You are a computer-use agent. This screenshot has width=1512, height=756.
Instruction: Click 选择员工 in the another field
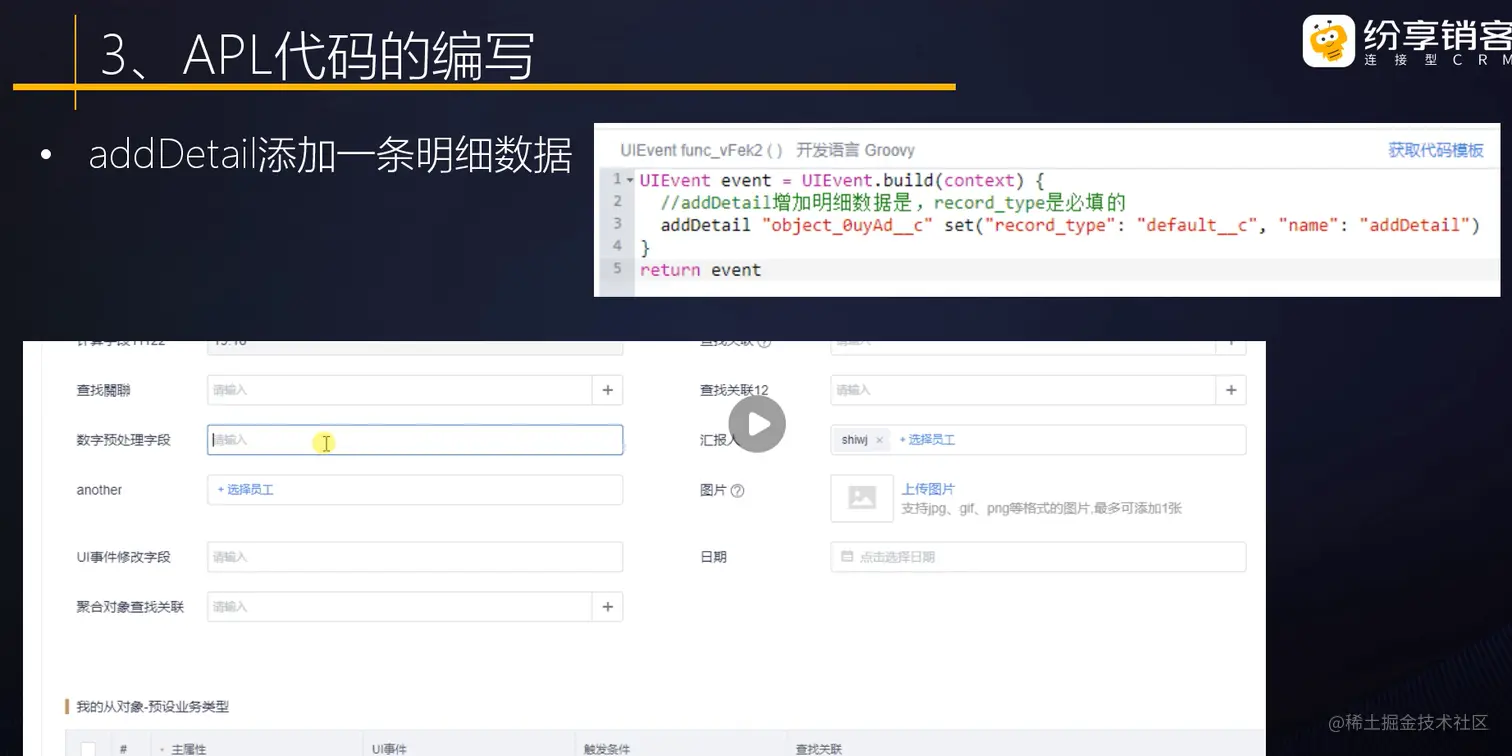tap(245, 490)
